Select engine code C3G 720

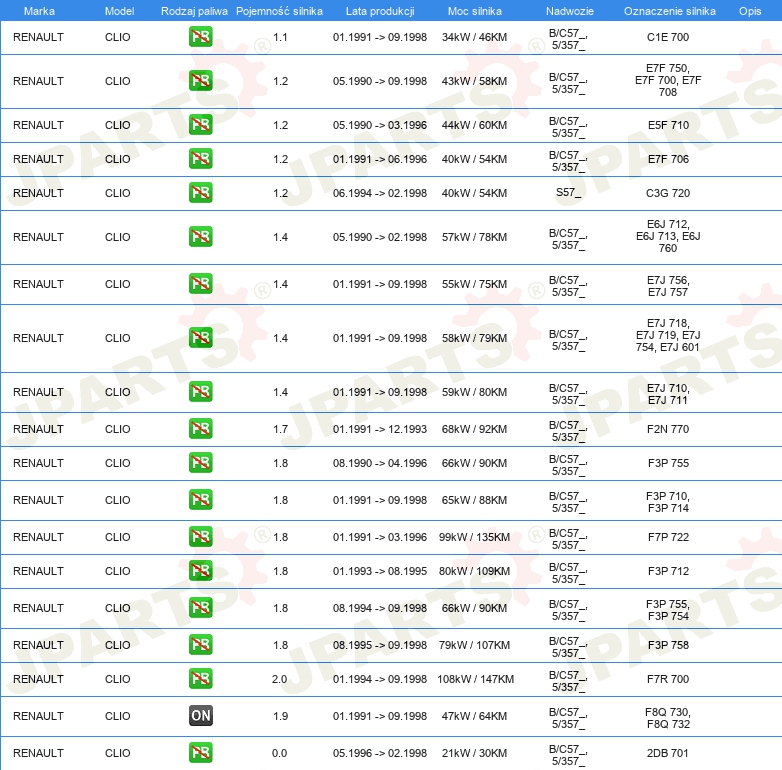coord(668,193)
